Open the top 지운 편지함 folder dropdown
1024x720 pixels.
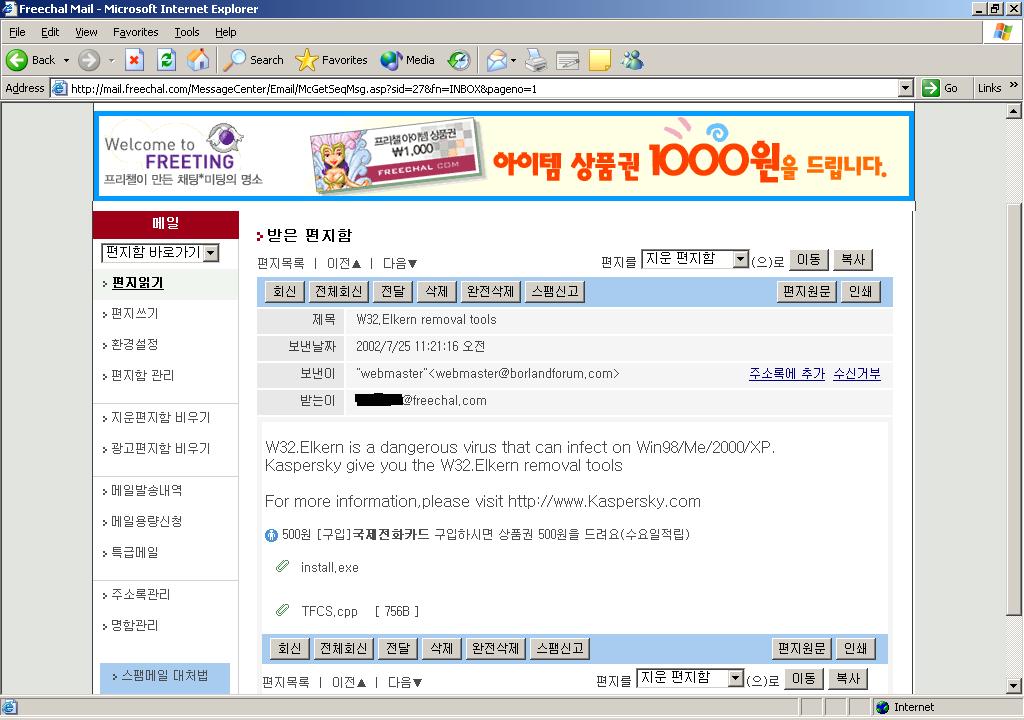[x=740, y=260]
